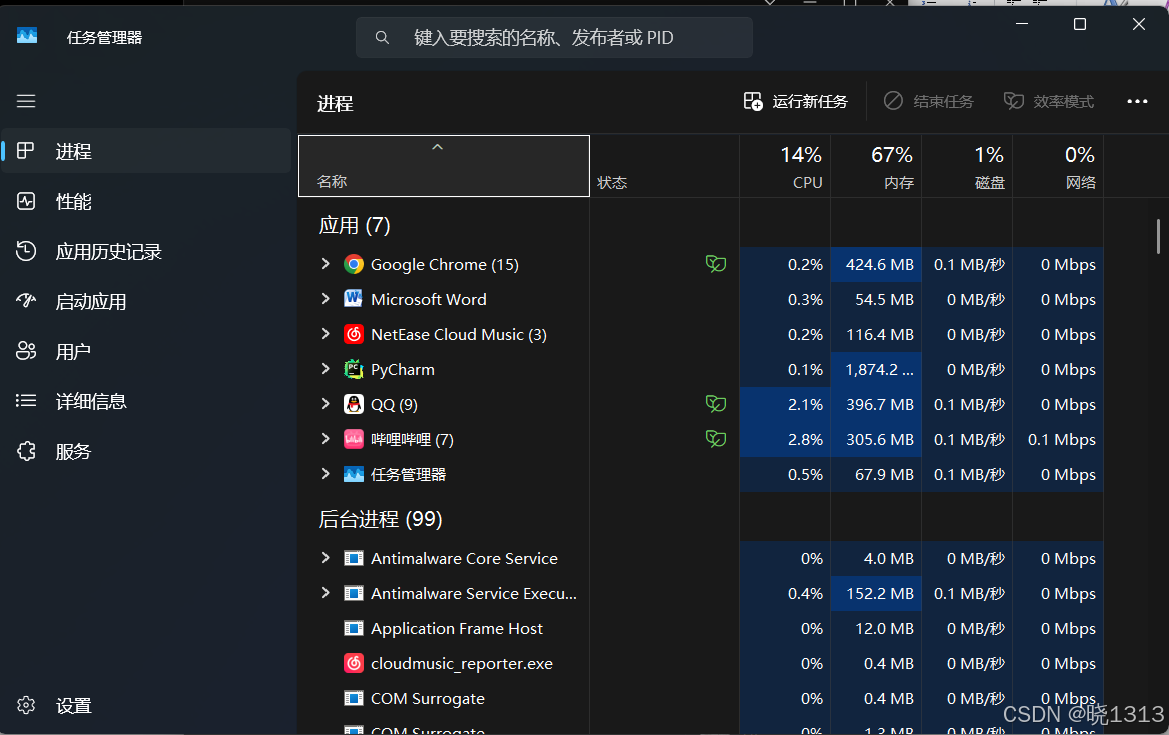Click QQ's green efficiency mode leaf icon
The image size is (1169, 735).
pyautogui.click(x=716, y=404)
